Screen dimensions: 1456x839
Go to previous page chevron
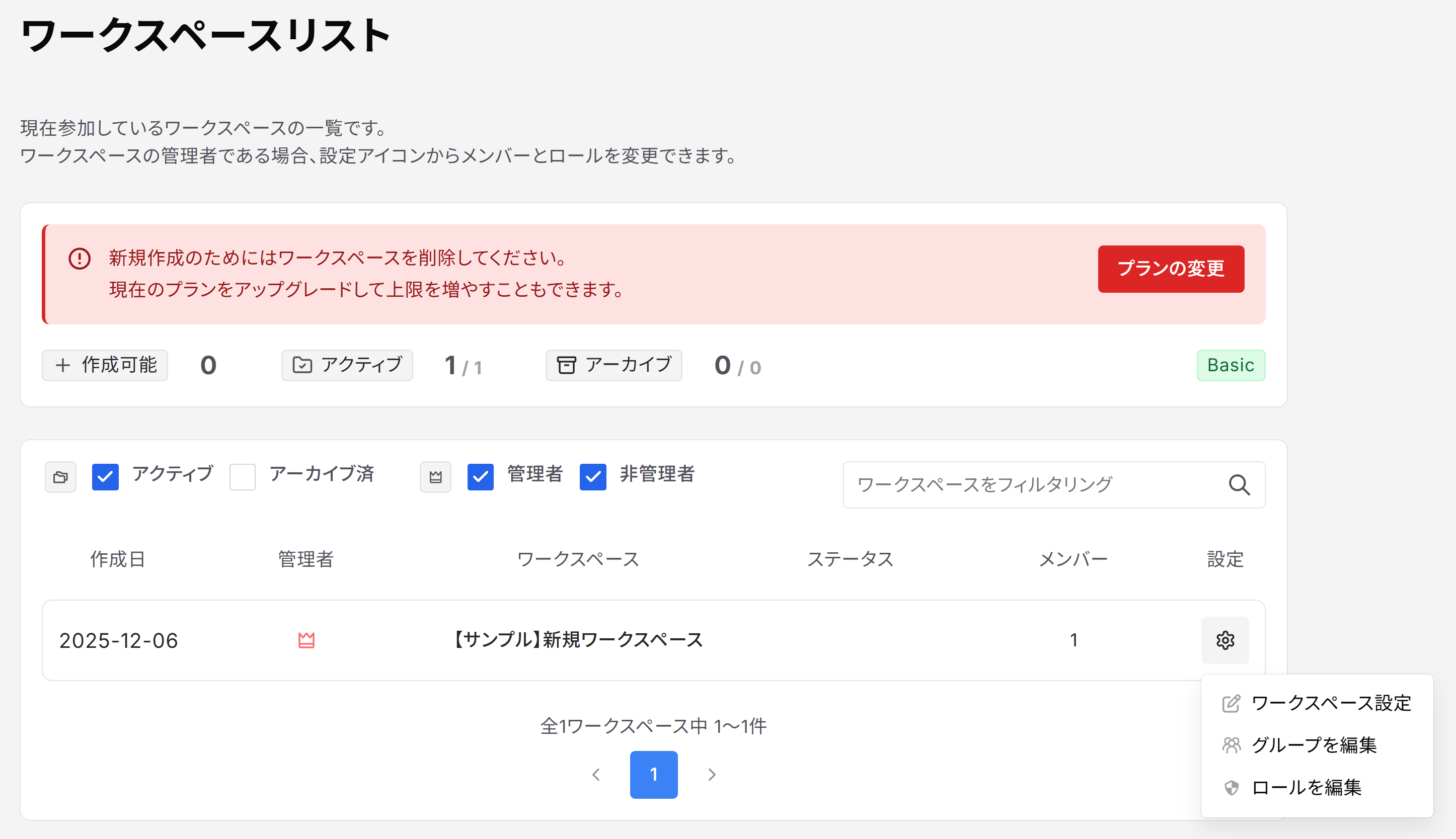point(596,775)
